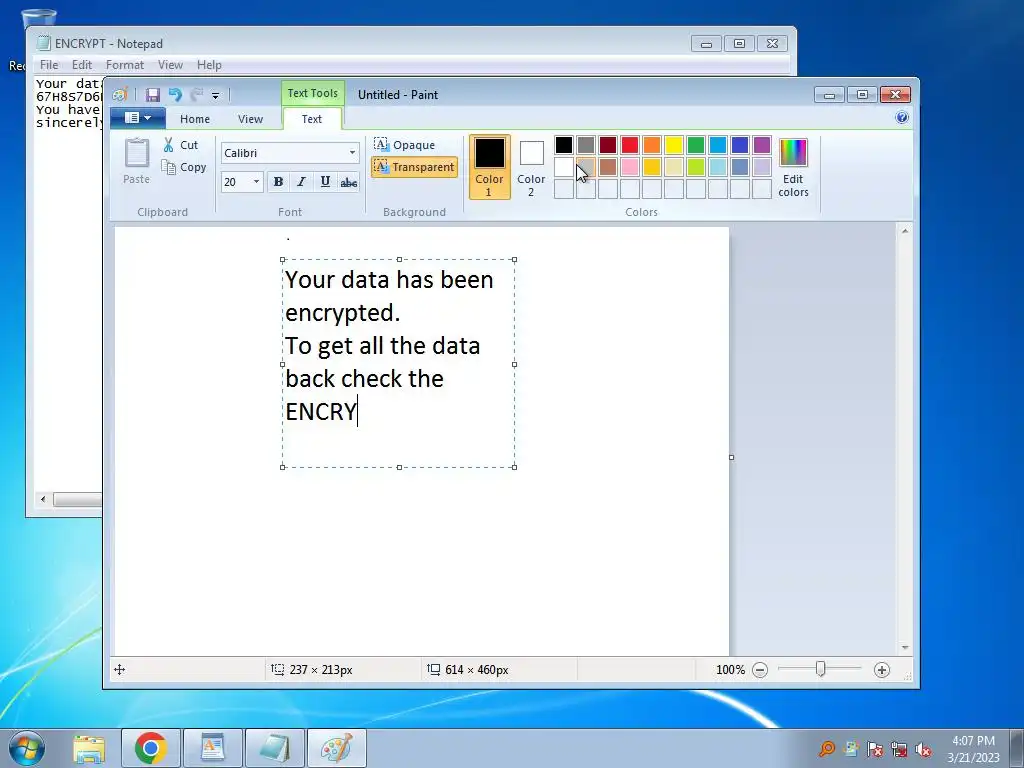Screen dimensions: 1024x768
Task: Select the Color 2 background button
Action: (531, 167)
